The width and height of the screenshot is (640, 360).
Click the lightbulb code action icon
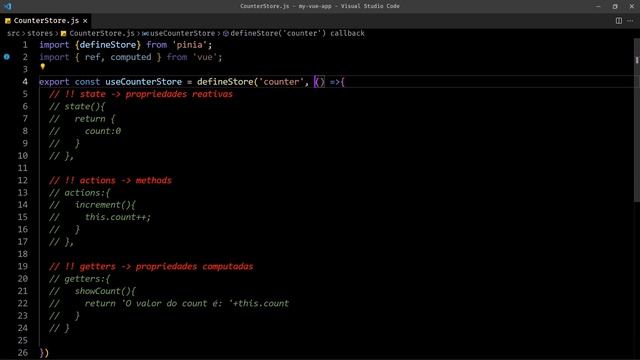[43, 67]
